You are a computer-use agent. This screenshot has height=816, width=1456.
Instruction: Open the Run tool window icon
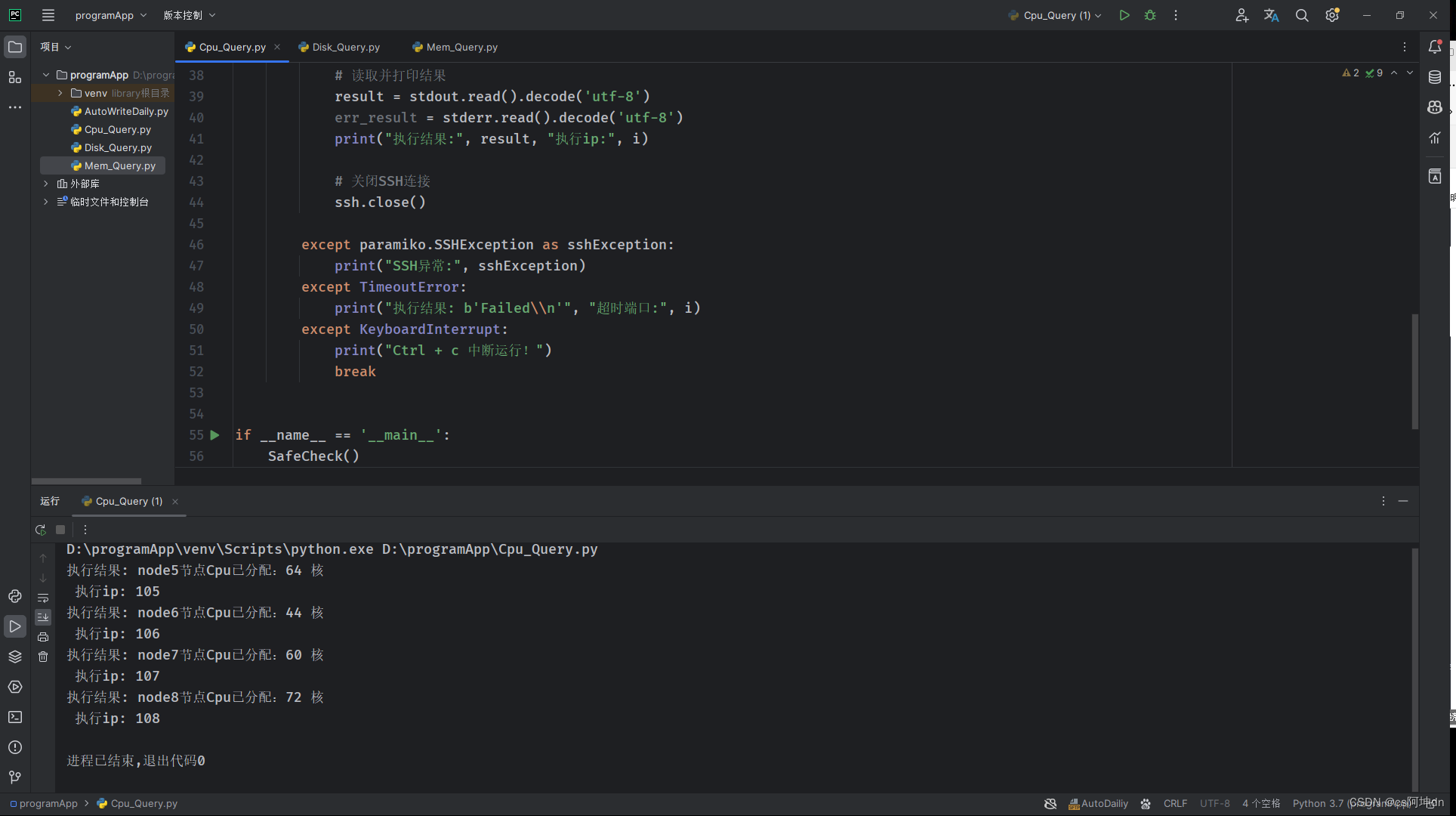(15, 626)
